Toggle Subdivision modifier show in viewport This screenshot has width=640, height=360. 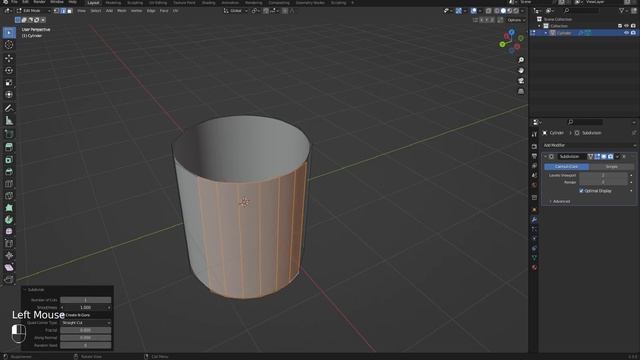(x=604, y=157)
